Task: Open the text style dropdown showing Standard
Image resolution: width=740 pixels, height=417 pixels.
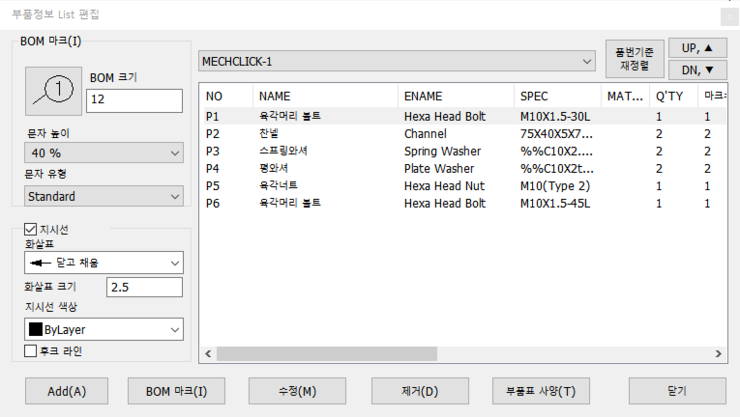Action: (x=104, y=196)
